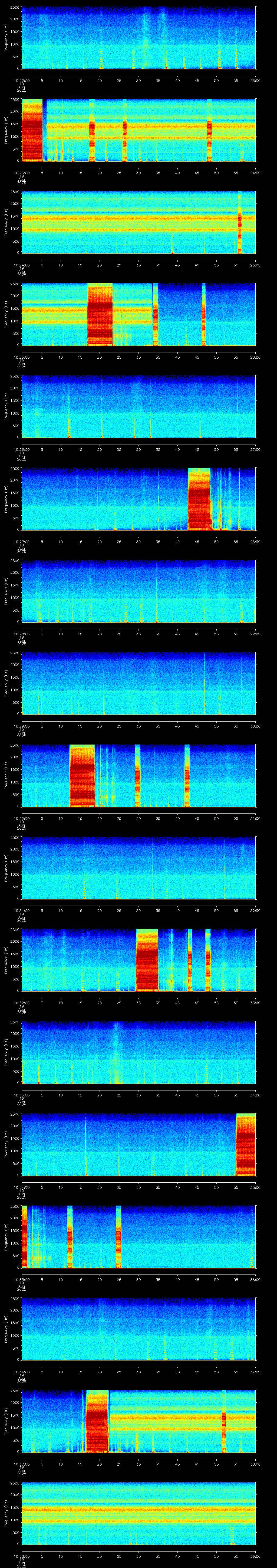Click the narrow burst near 34 s in 10:25 panel

(x=155, y=315)
